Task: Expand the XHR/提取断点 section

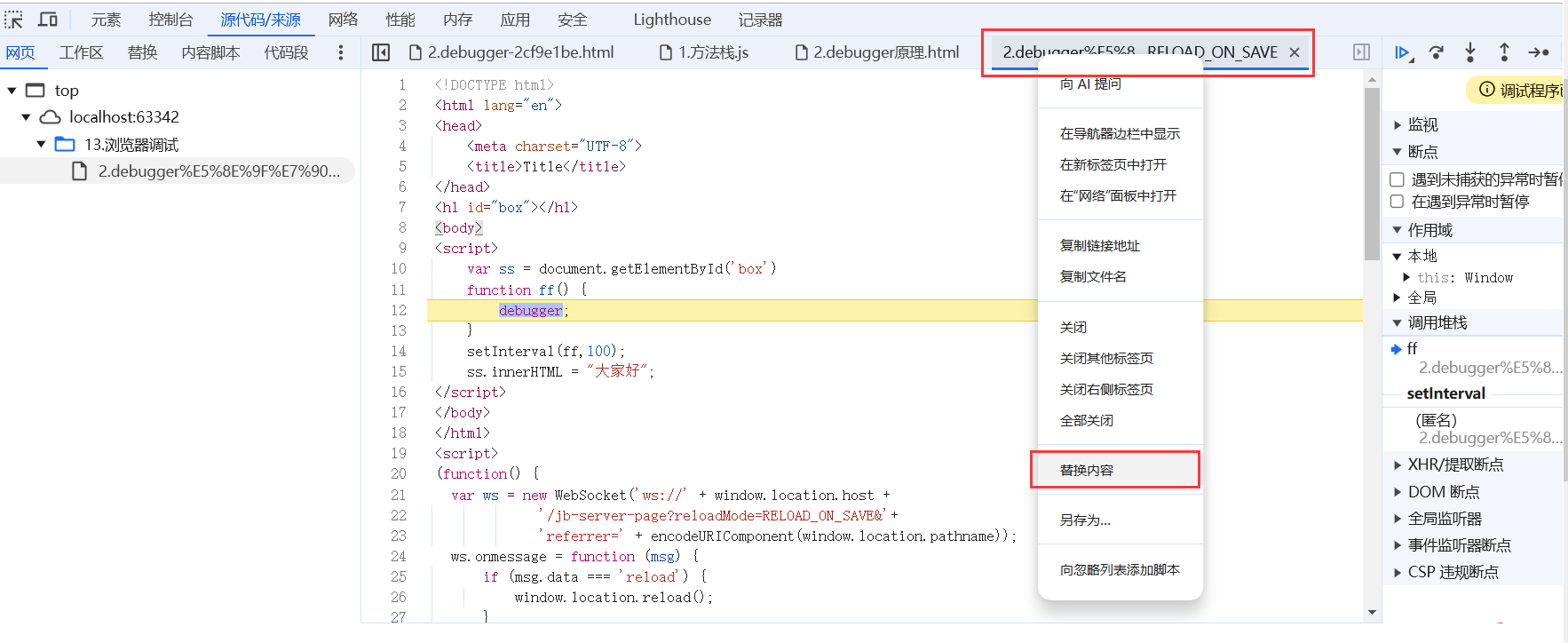Action: click(1398, 464)
